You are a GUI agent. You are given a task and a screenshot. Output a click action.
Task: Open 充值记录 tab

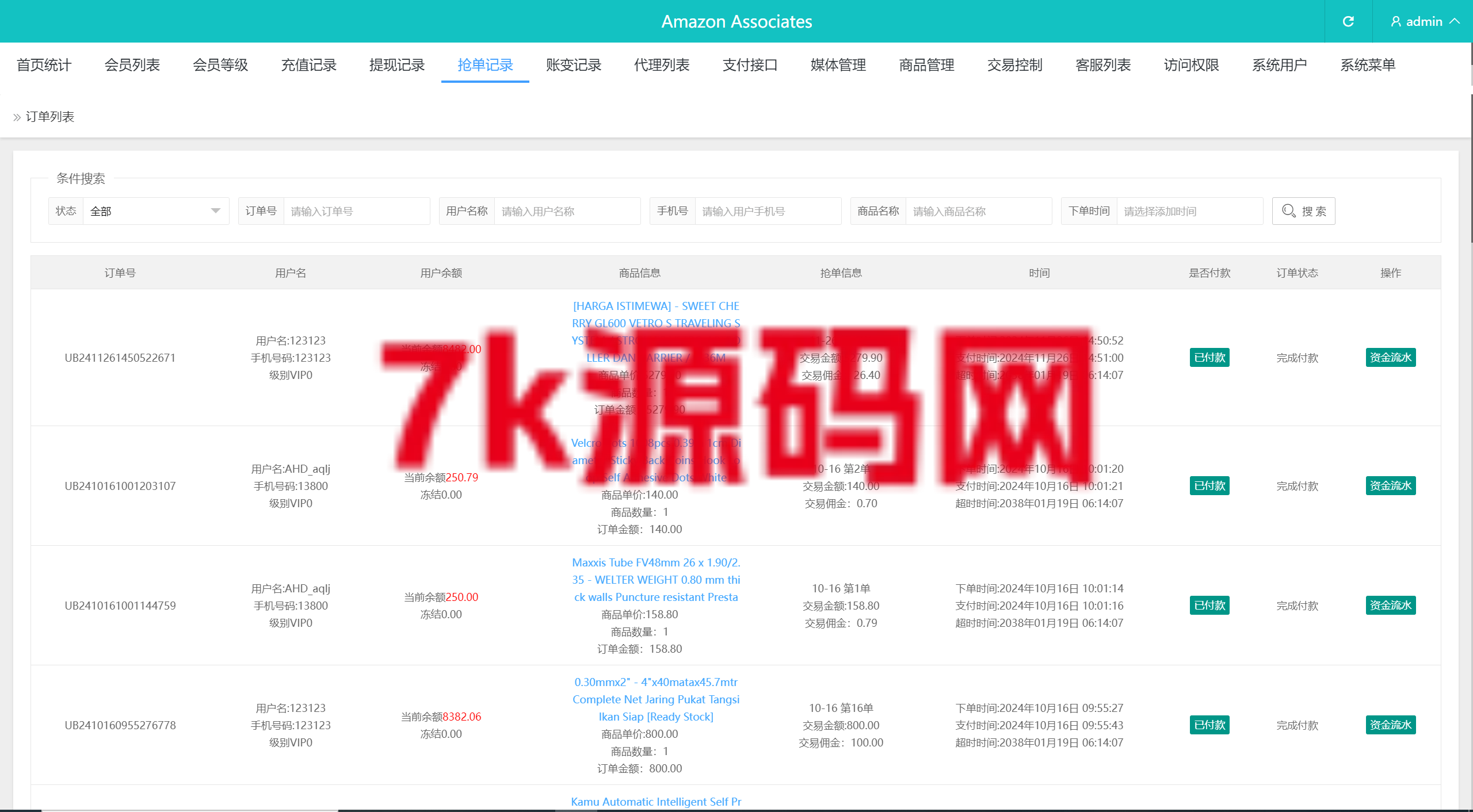[308, 65]
